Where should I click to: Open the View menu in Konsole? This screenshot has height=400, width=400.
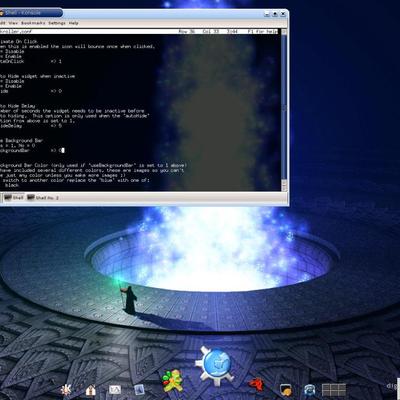pyautogui.click(x=13, y=23)
